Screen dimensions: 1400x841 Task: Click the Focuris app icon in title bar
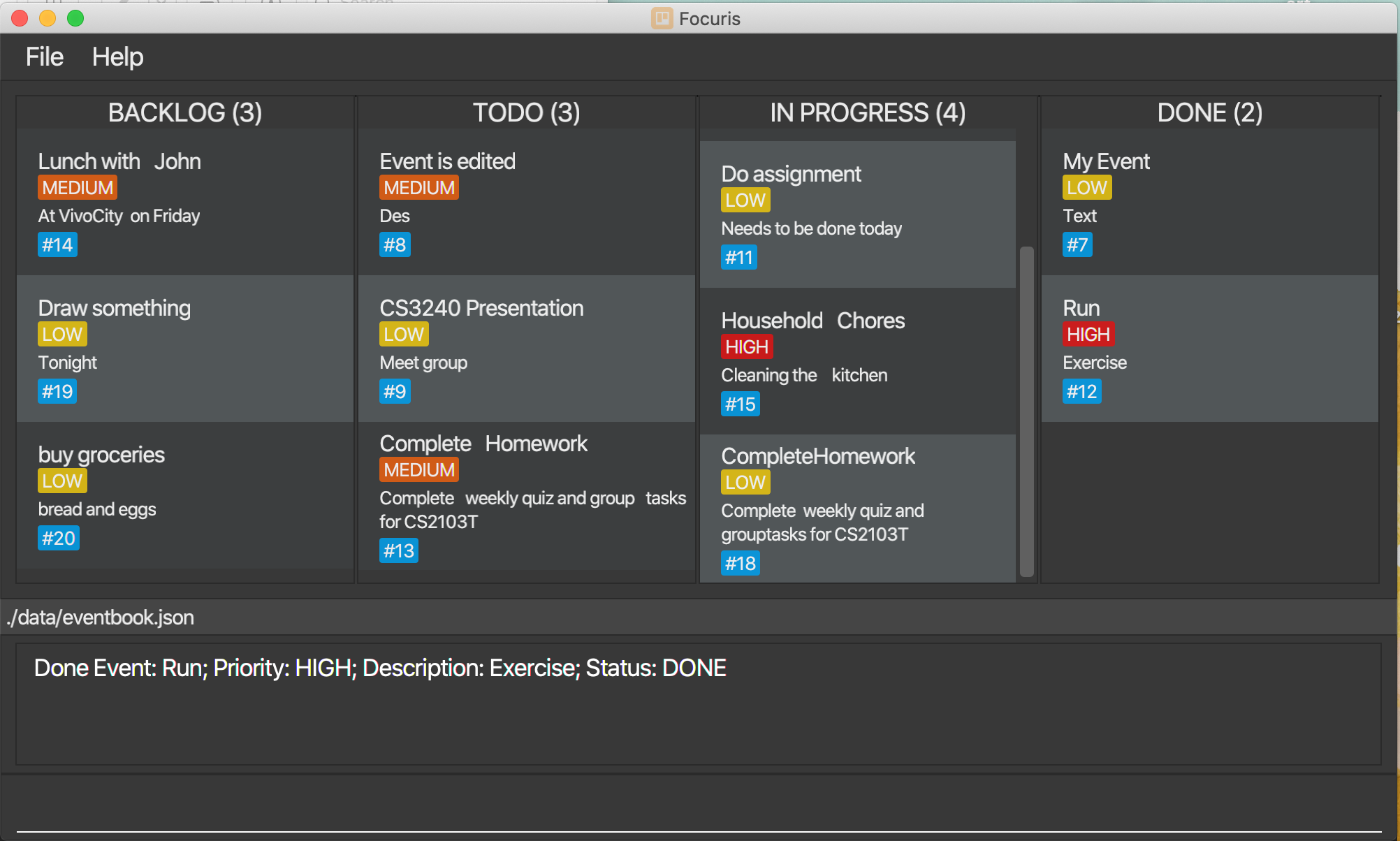point(662,18)
